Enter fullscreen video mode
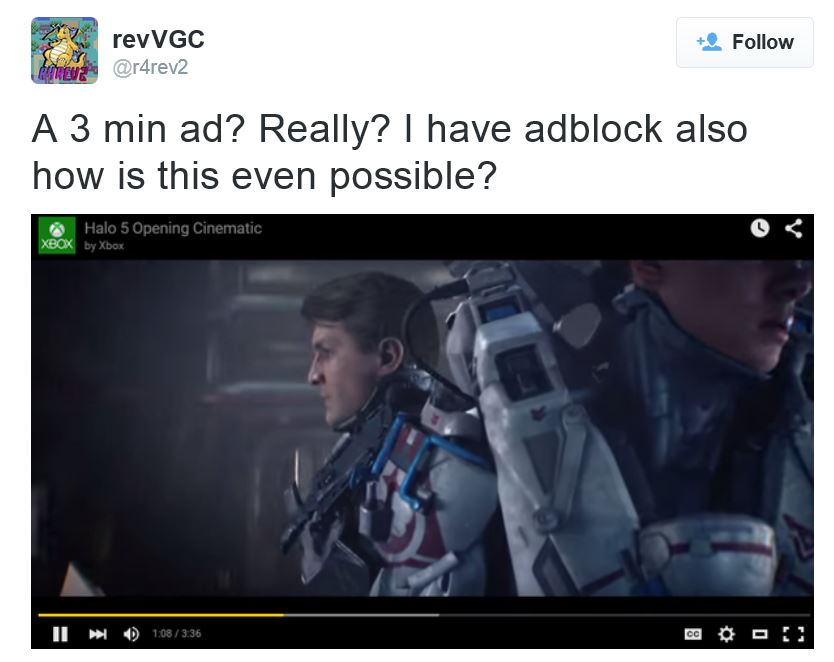Image resolution: width=834 pixels, height=662 pixels. (x=793, y=634)
